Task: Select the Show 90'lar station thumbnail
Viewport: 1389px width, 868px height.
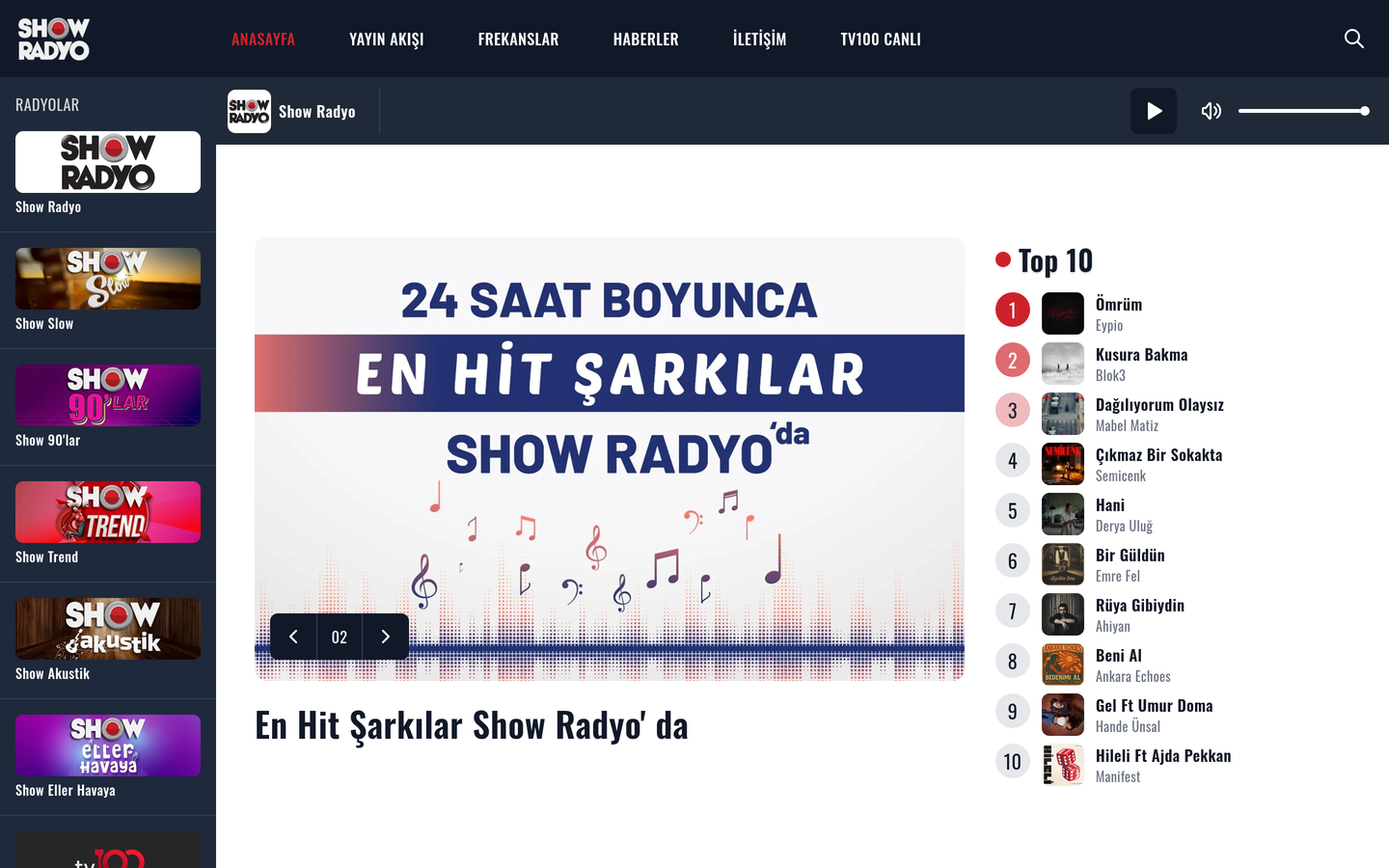Action: [x=108, y=395]
